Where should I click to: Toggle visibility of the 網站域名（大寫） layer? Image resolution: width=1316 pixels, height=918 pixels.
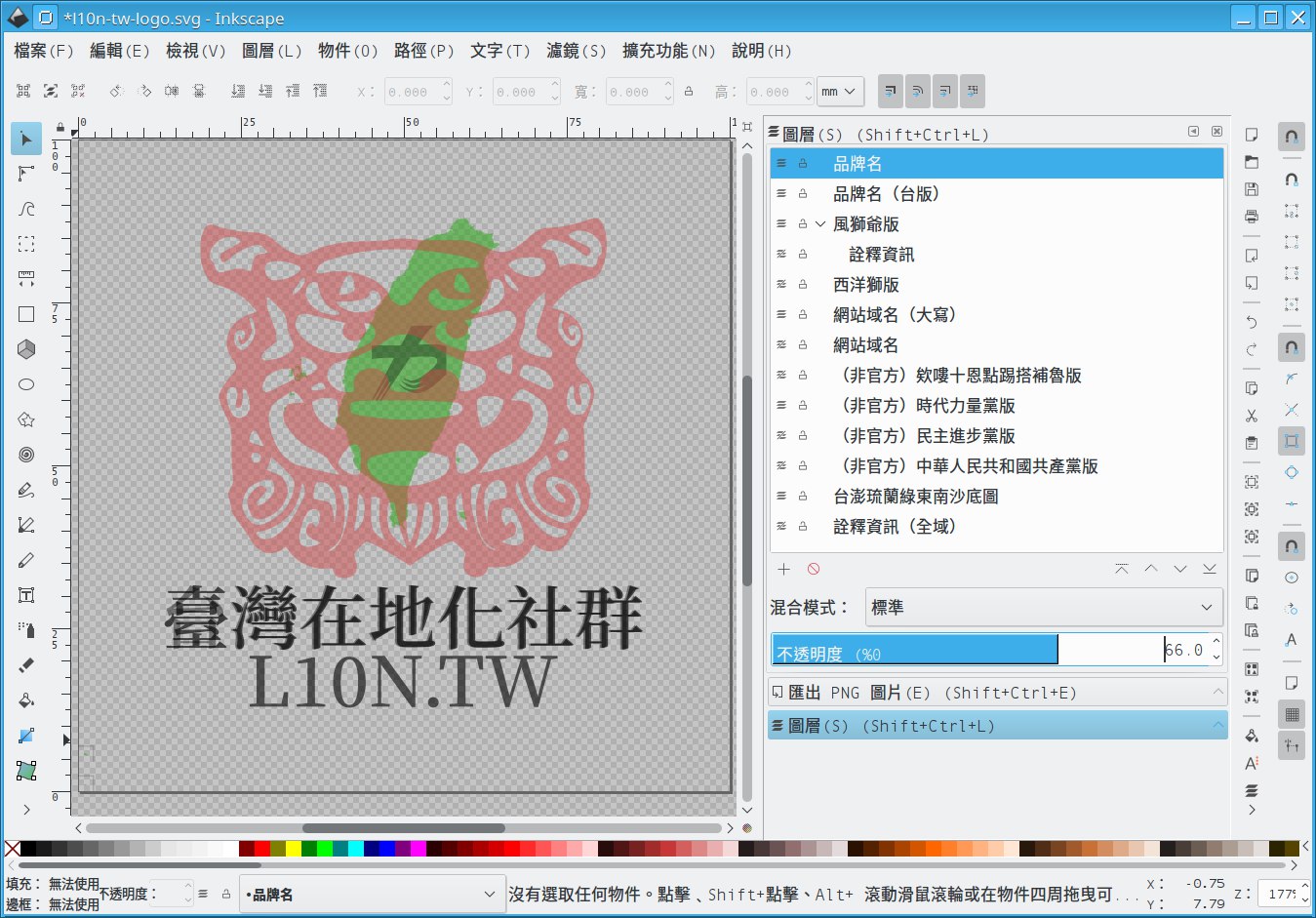click(x=781, y=315)
